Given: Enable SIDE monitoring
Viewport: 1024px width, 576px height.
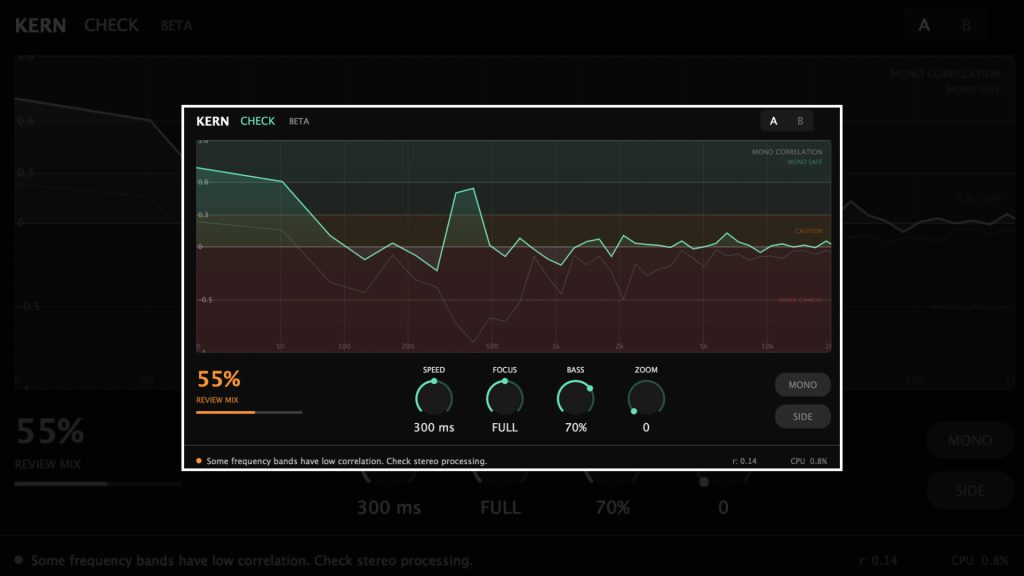Looking at the screenshot, I should pyautogui.click(x=802, y=416).
